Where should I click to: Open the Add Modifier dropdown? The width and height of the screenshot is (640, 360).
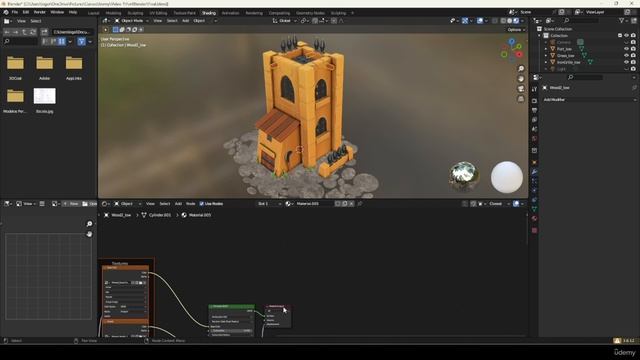(x=589, y=100)
